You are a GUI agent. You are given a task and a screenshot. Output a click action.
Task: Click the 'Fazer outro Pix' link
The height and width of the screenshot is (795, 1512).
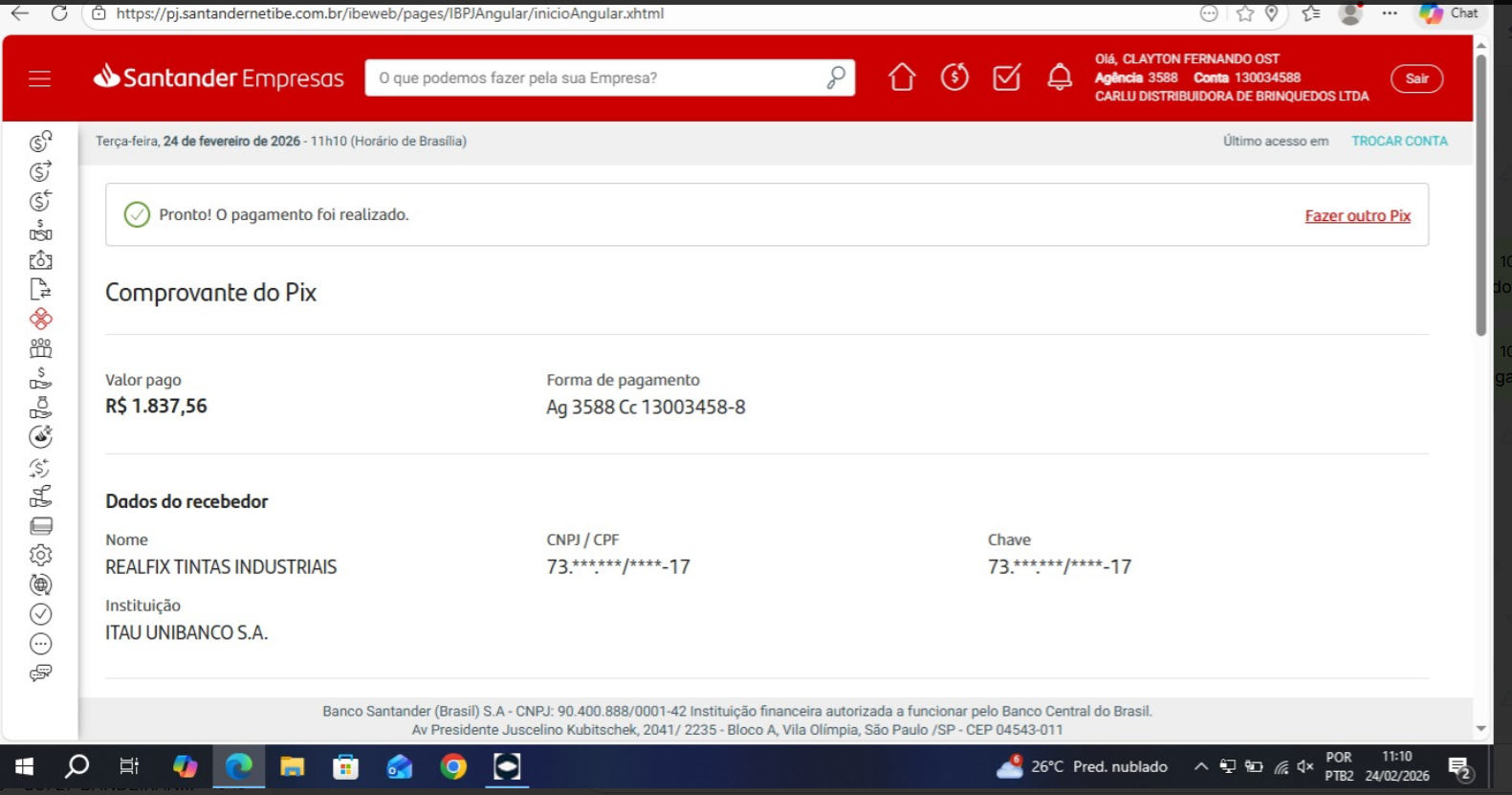pos(1357,216)
